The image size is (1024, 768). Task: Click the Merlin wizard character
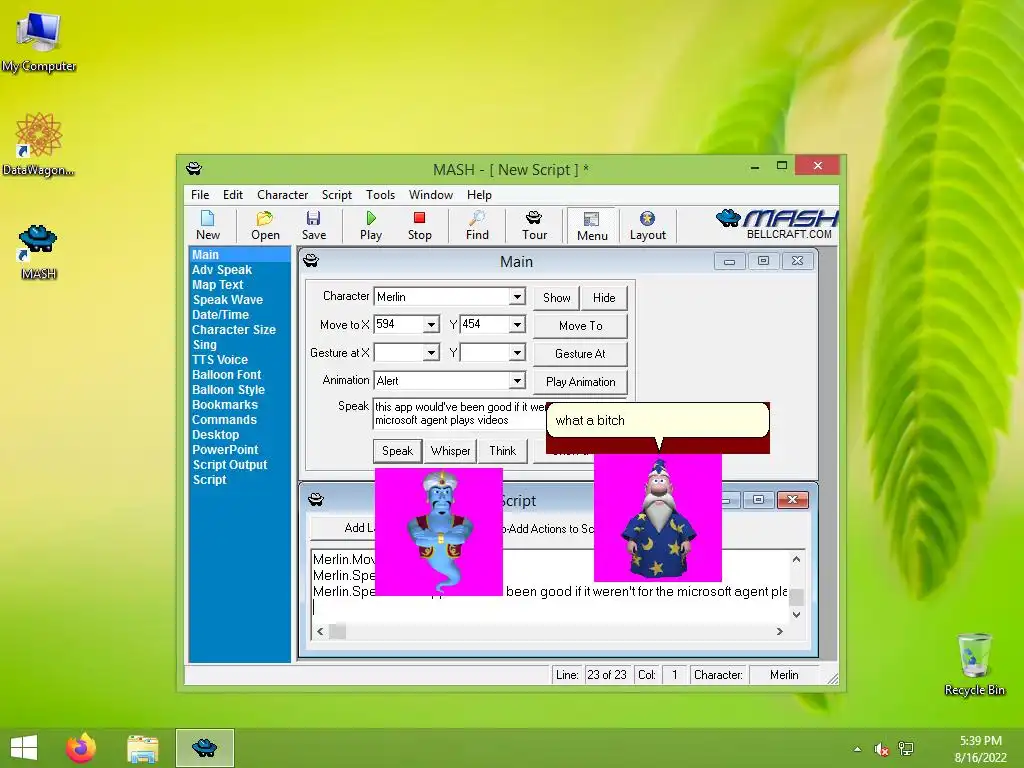(658, 518)
